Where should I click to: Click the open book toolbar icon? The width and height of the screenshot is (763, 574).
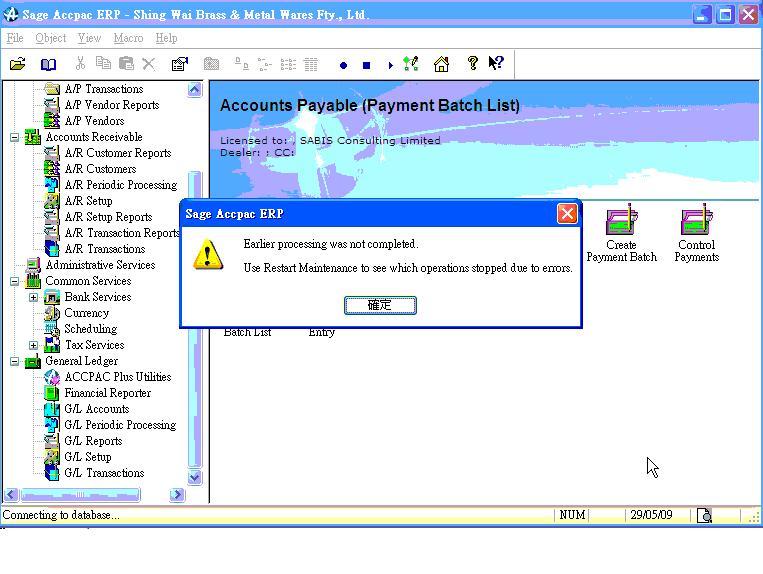48,64
